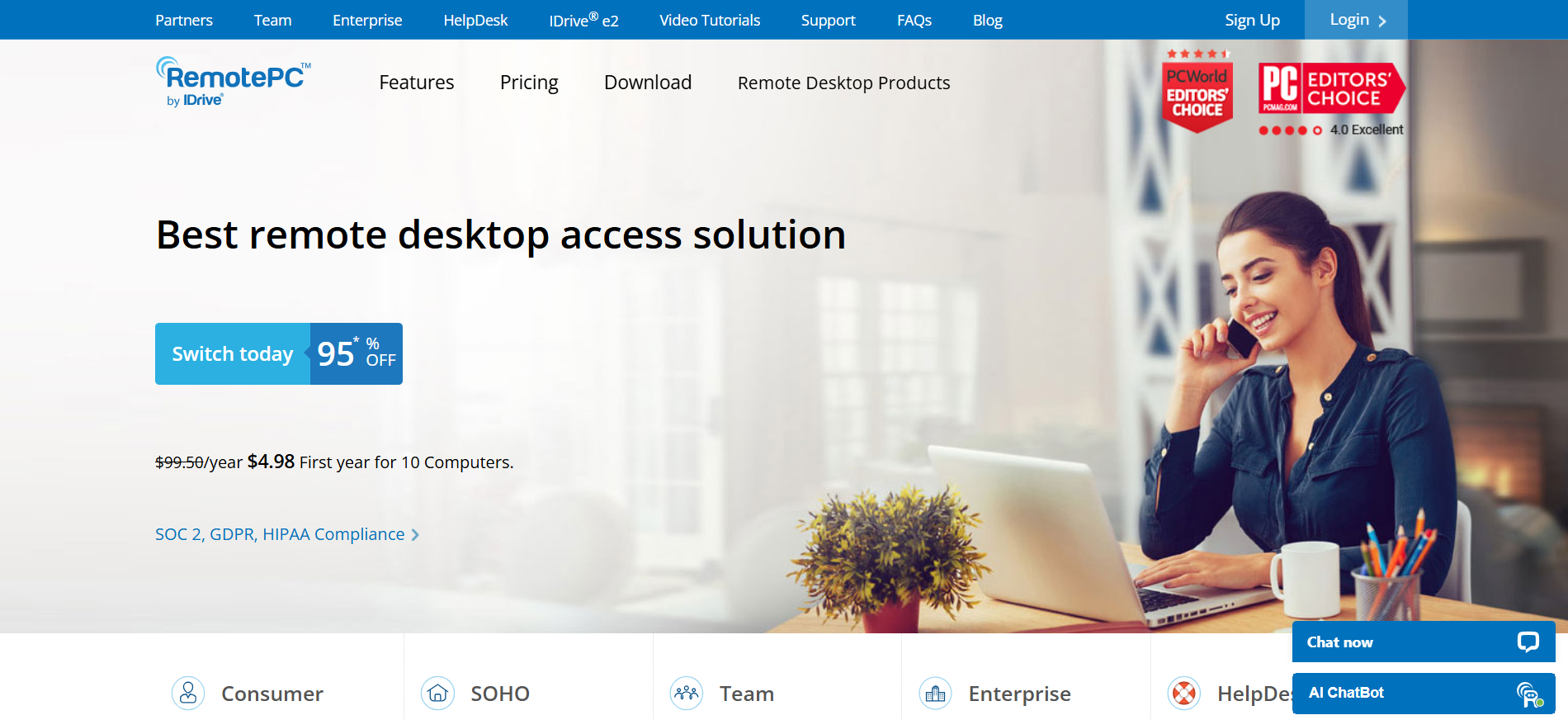Go to the Support page

828,20
